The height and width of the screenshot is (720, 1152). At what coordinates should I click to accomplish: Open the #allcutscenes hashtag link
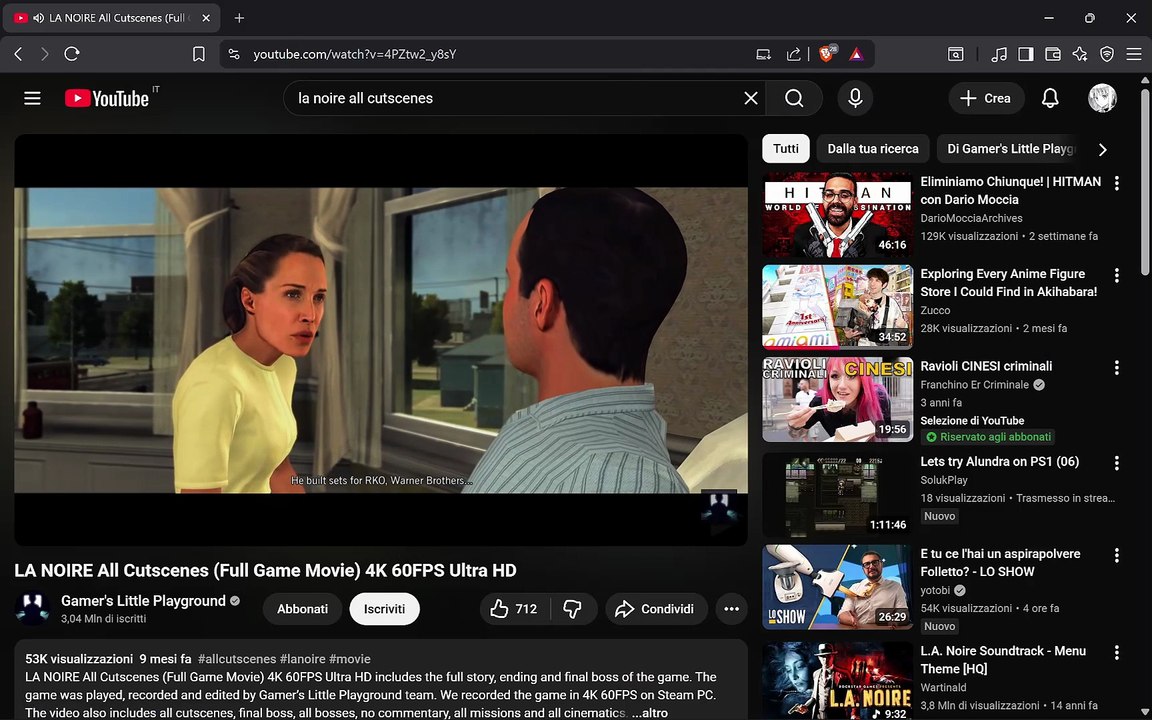click(x=237, y=659)
